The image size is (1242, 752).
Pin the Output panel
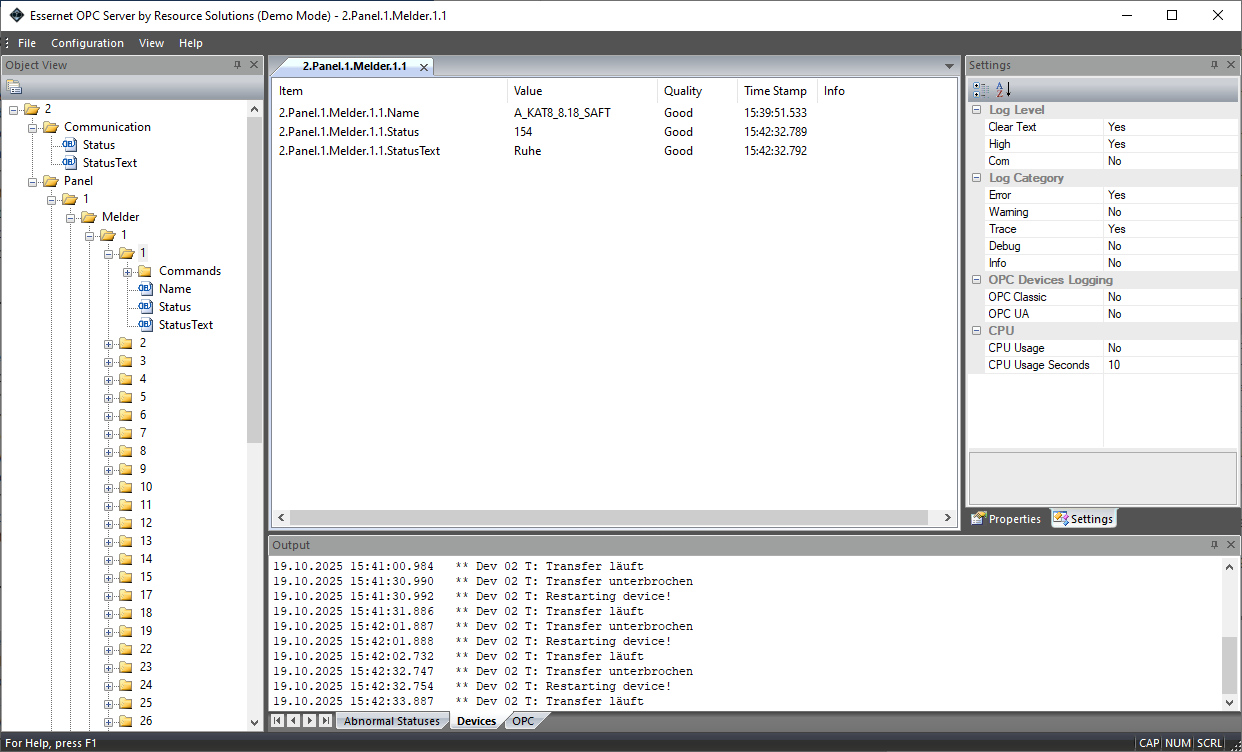[1214, 545]
